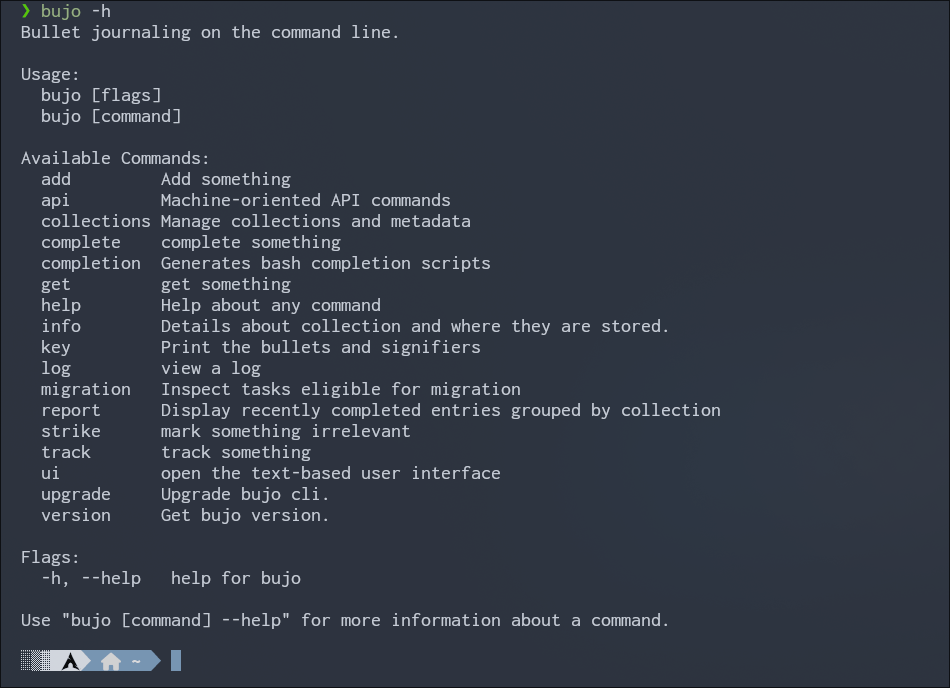
Task: Click the "version" command entry
Action: tap(76, 515)
